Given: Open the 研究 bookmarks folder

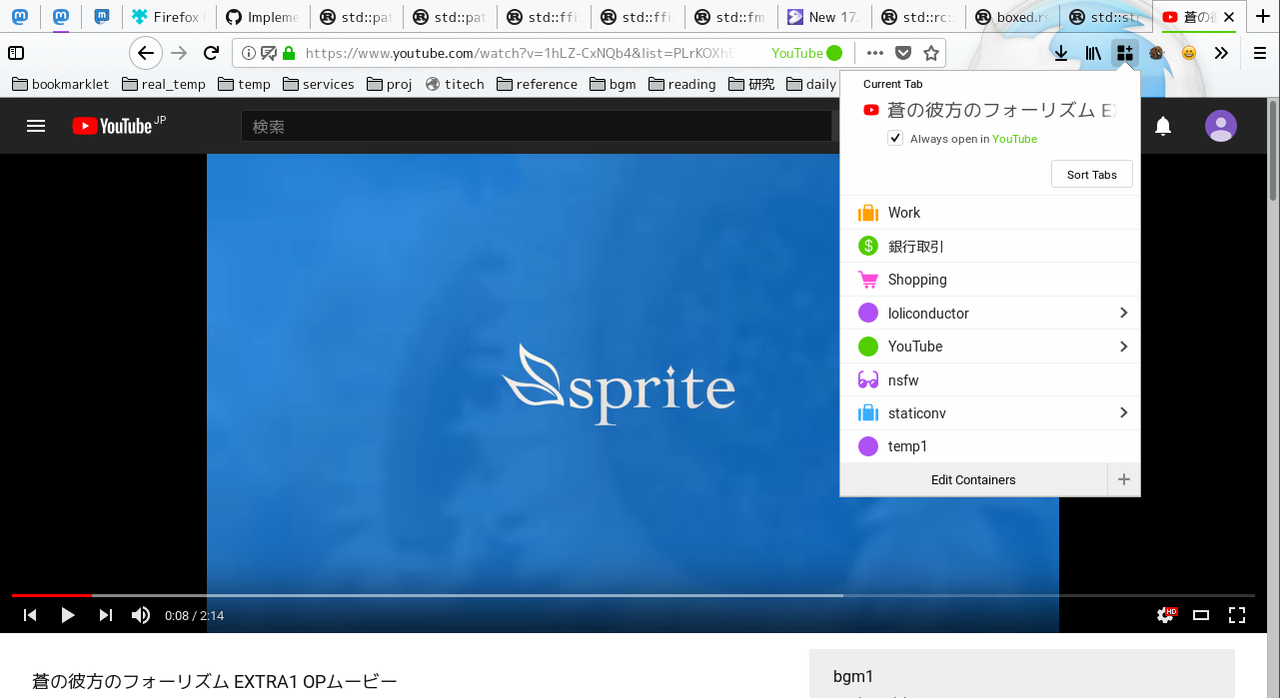Looking at the screenshot, I should 751,84.
